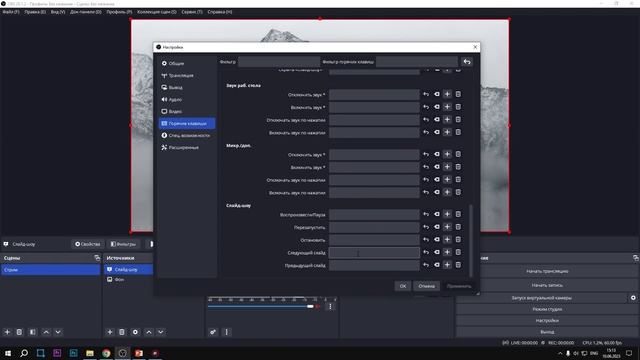Viewport: 640px width, 360px height.
Task: Revert the Микр./доп. Отключить звук hotkey
Action: [x=426, y=154]
